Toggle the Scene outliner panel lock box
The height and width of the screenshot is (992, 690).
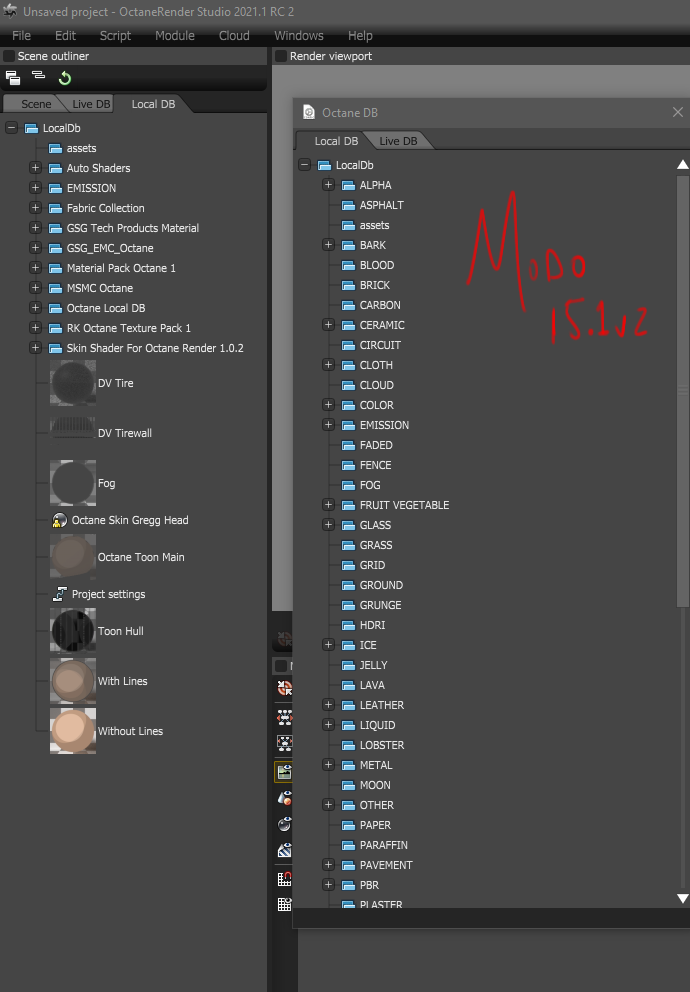[x=9, y=56]
